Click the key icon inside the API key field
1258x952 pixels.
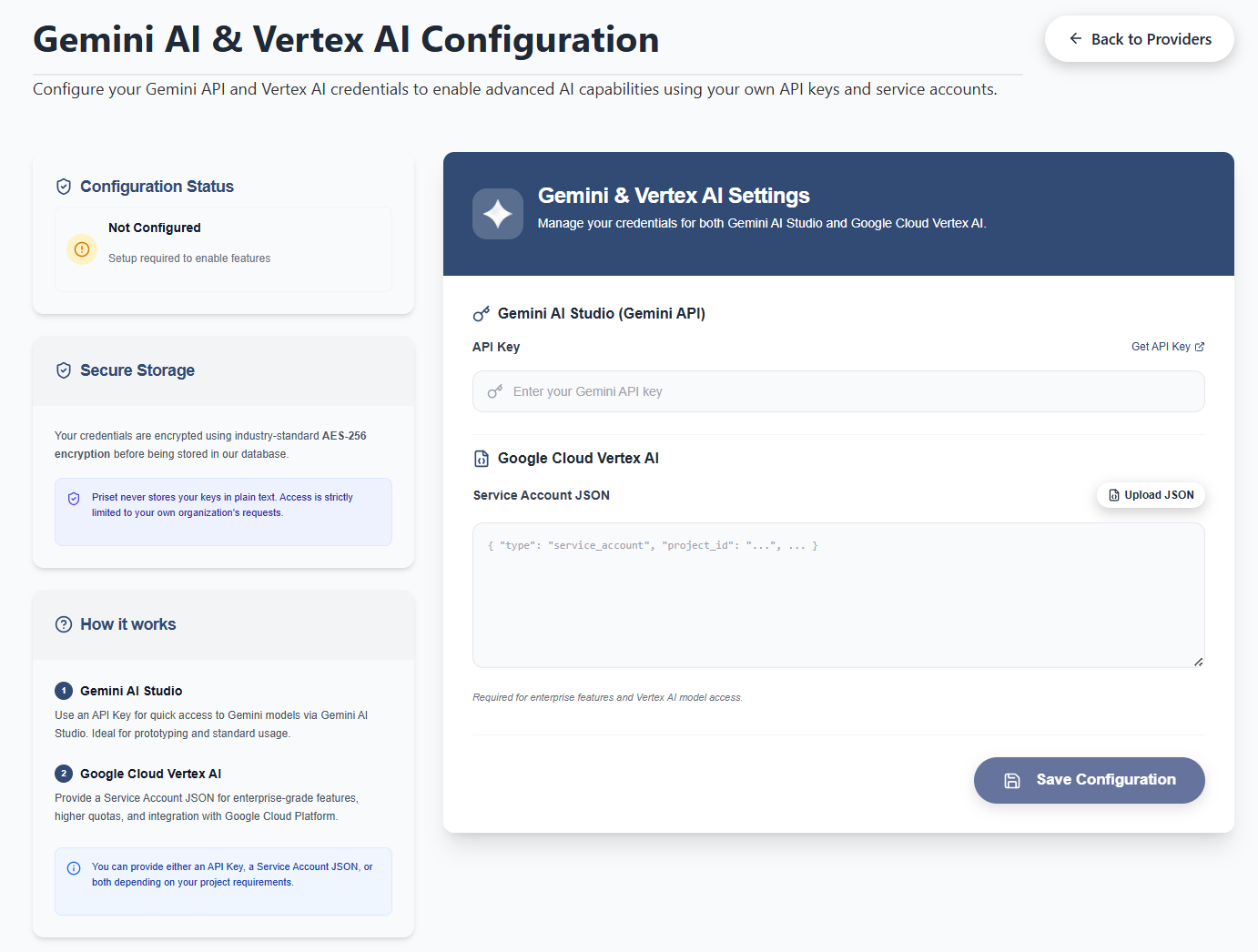[x=495, y=391]
